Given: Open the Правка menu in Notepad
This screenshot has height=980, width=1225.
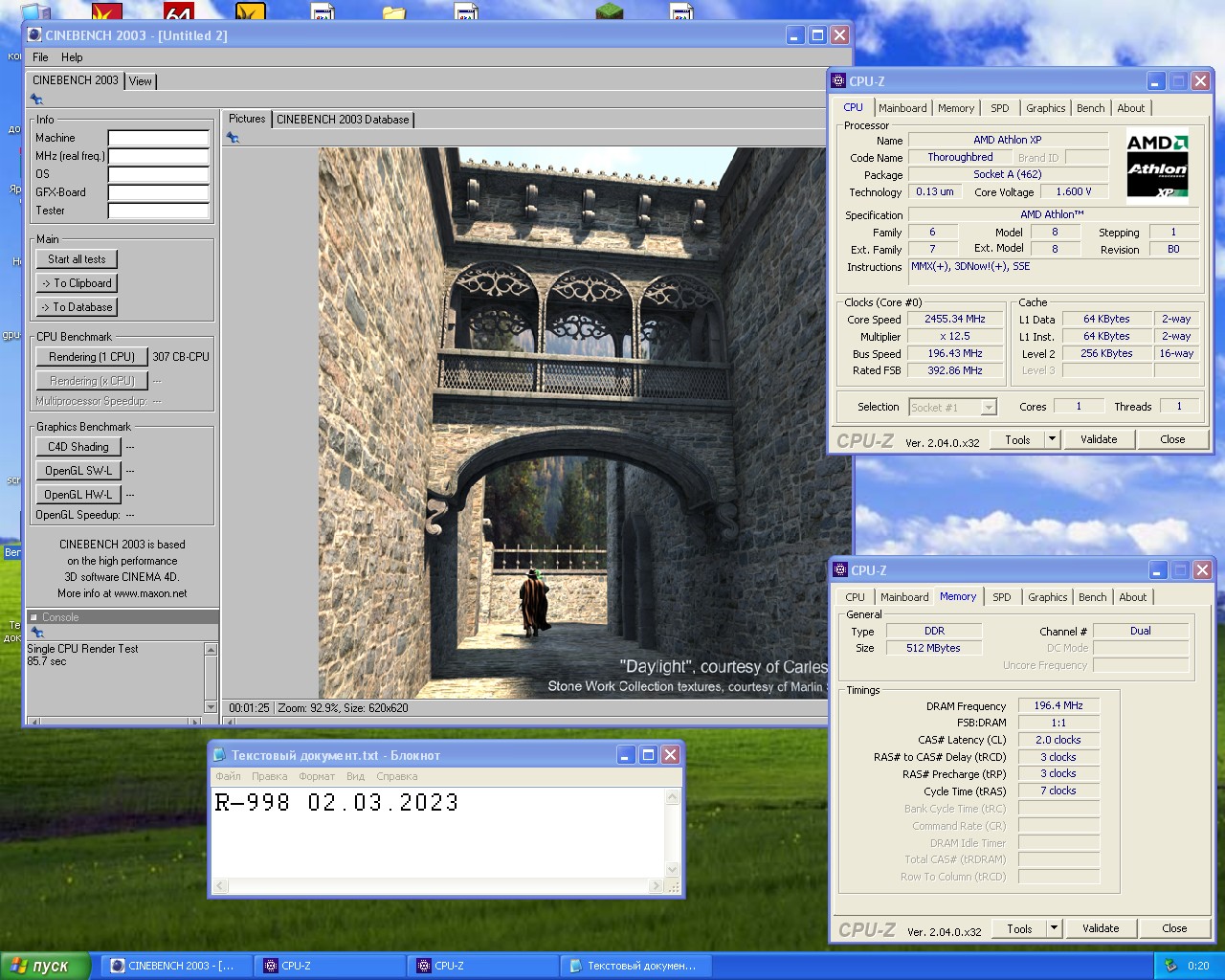Looking at the screenshot, I should pos(269,776).
